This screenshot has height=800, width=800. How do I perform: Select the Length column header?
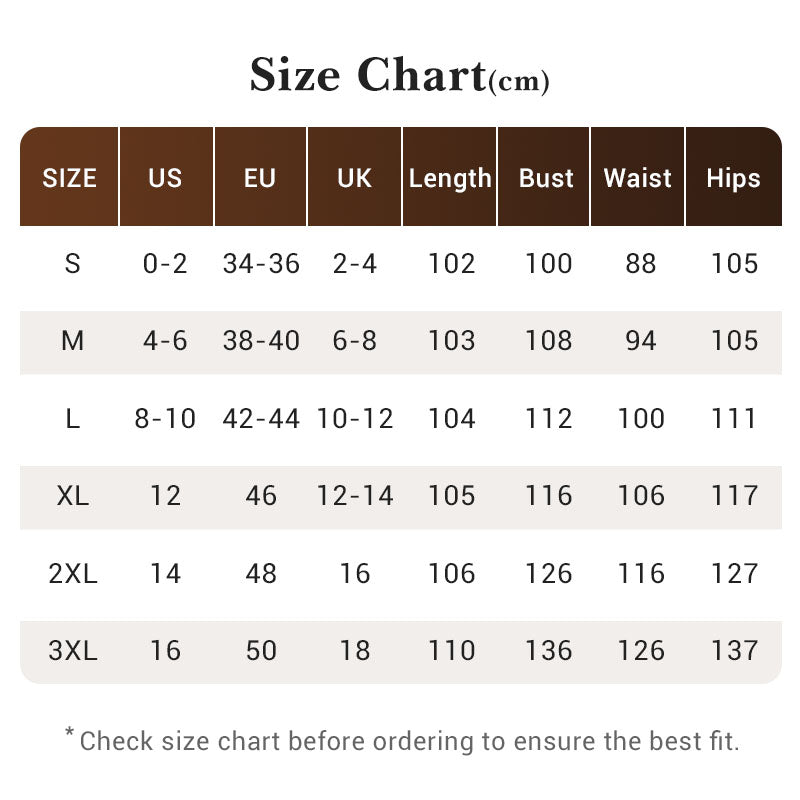(450, 178)
